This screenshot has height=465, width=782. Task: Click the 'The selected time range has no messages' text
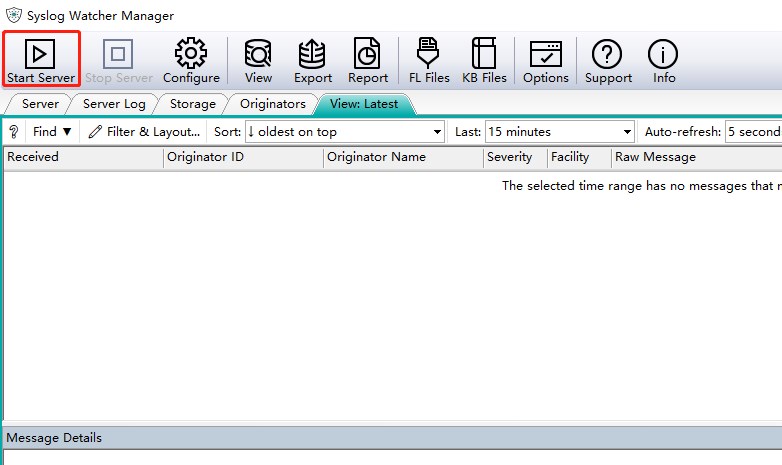[x=642, y=186]
